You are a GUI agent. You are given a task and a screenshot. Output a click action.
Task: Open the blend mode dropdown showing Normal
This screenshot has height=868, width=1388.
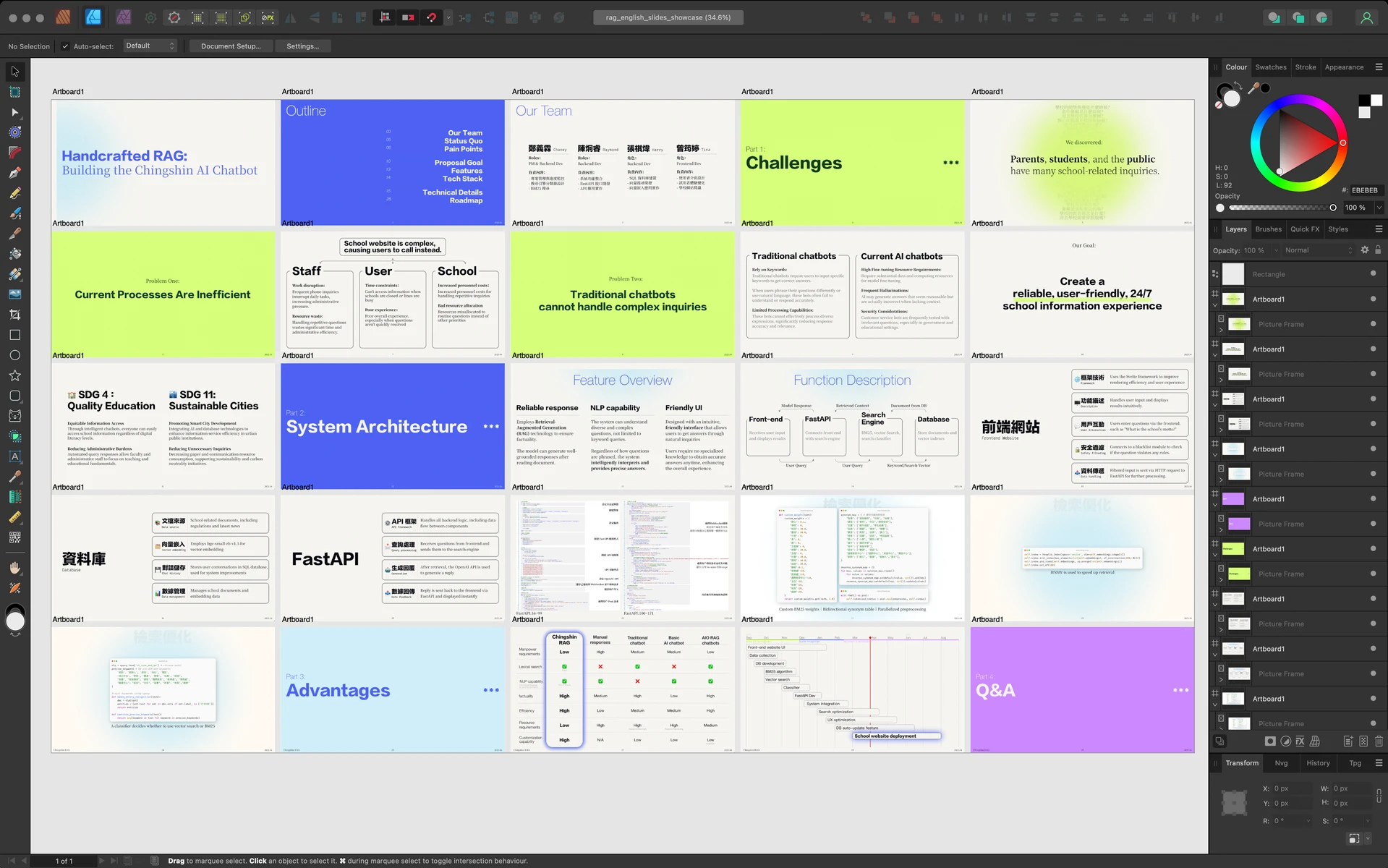click(1318, 250)
